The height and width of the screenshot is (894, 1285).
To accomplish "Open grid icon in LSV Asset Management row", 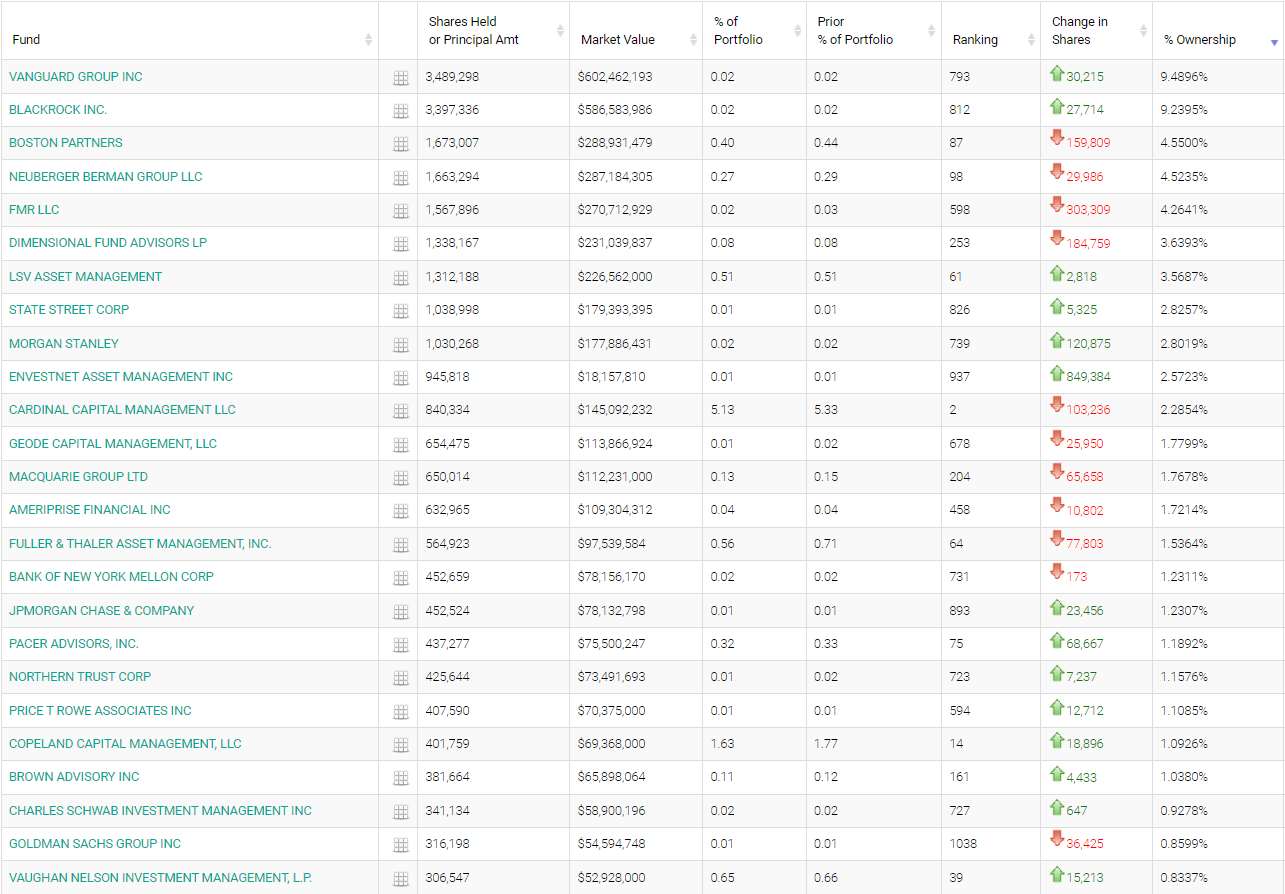I will coord(401,278).
